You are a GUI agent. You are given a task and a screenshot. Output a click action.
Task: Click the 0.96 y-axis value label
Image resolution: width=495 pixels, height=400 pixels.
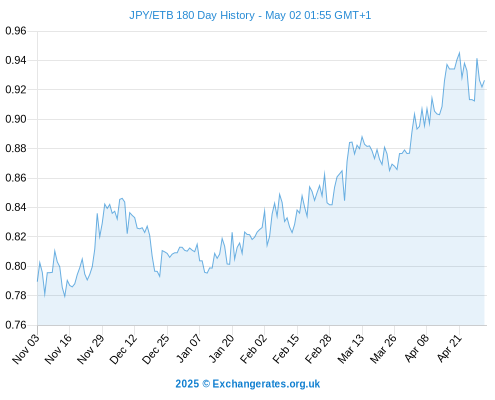16,31
